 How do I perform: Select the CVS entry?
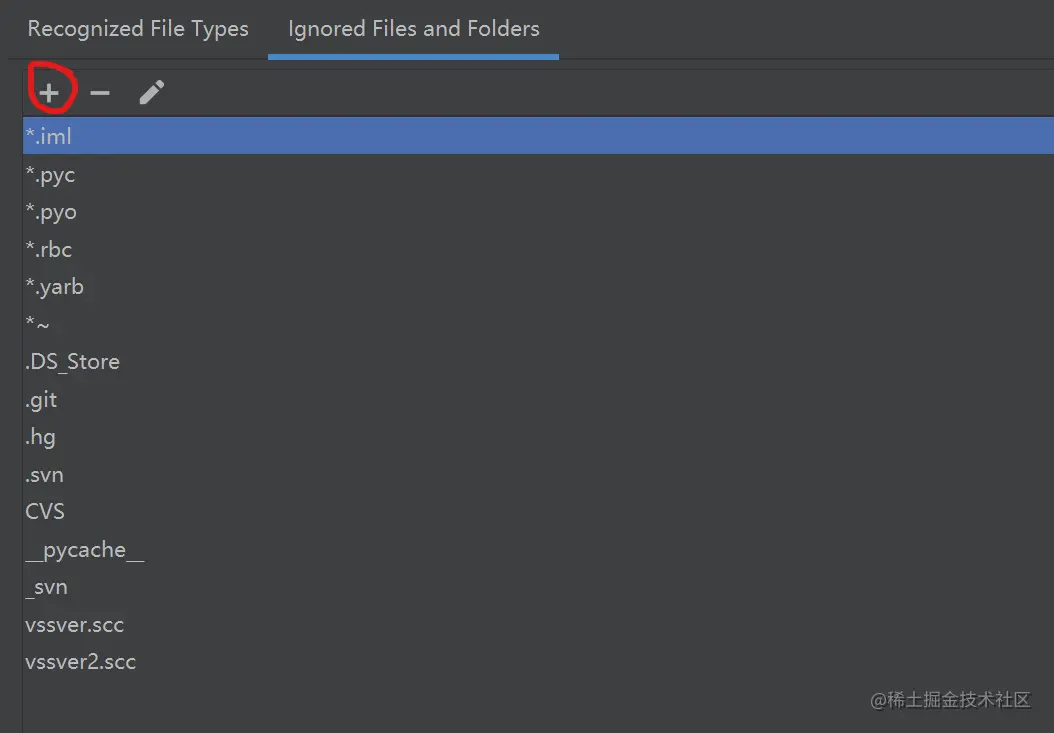pos(538,512)
